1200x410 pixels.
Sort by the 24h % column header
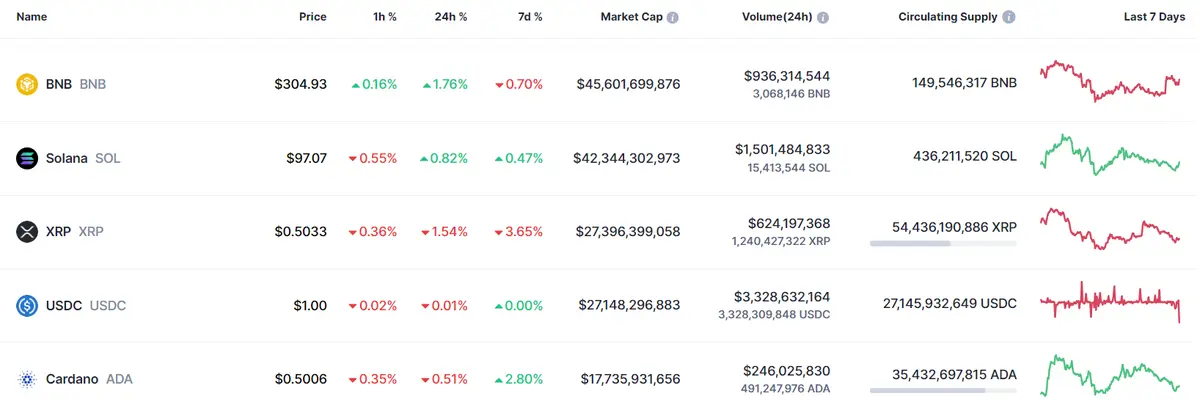tap(449, 17)
